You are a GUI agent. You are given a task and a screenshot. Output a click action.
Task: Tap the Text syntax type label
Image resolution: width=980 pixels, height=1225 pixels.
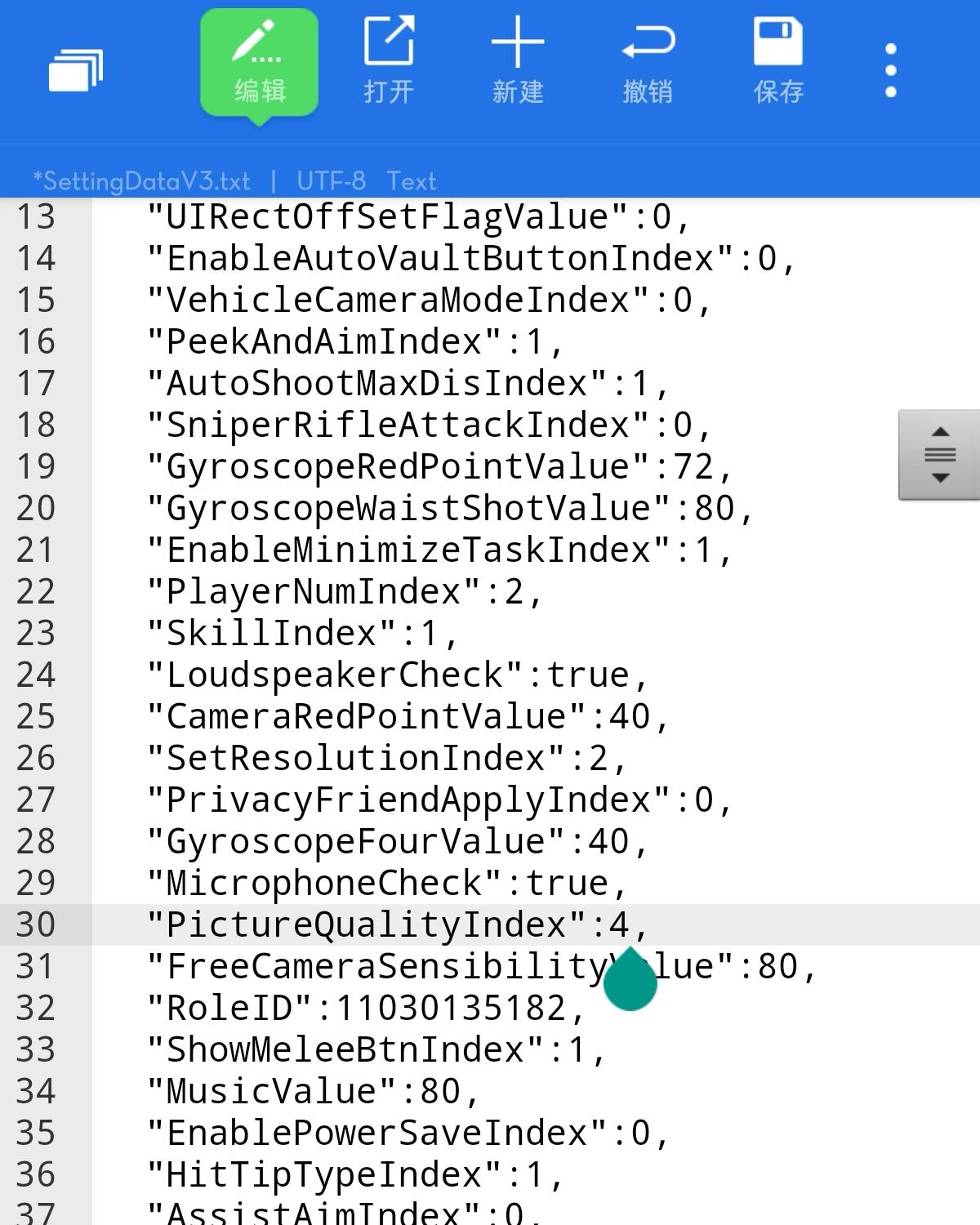(x=411, y=180)
